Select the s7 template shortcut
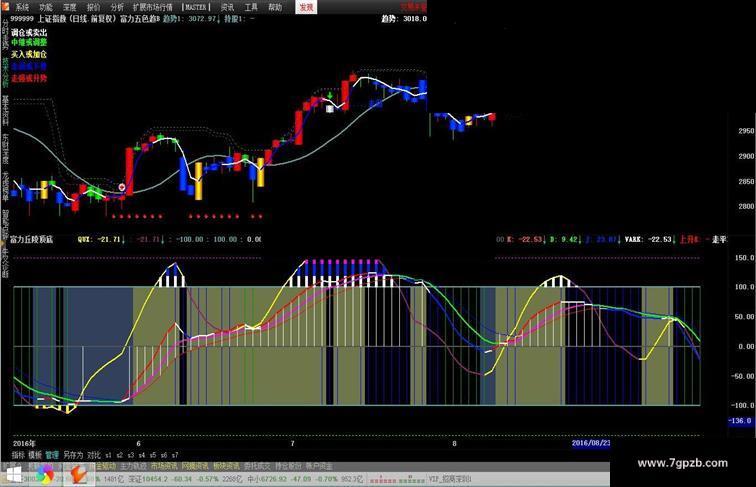 pyautogui.click(x=175, y=455)
